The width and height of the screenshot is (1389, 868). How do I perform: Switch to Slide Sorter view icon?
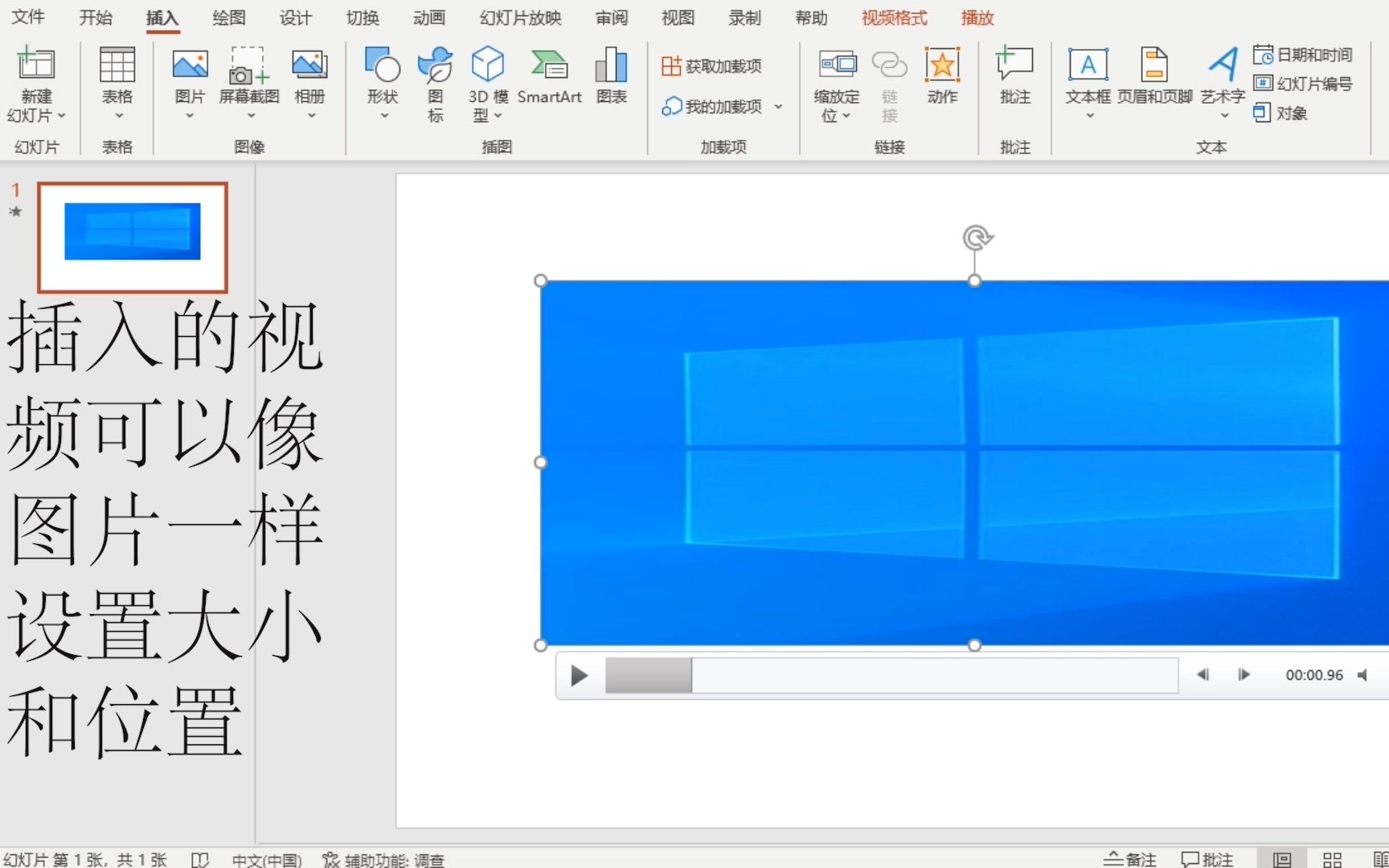(x=1332, y=859)
